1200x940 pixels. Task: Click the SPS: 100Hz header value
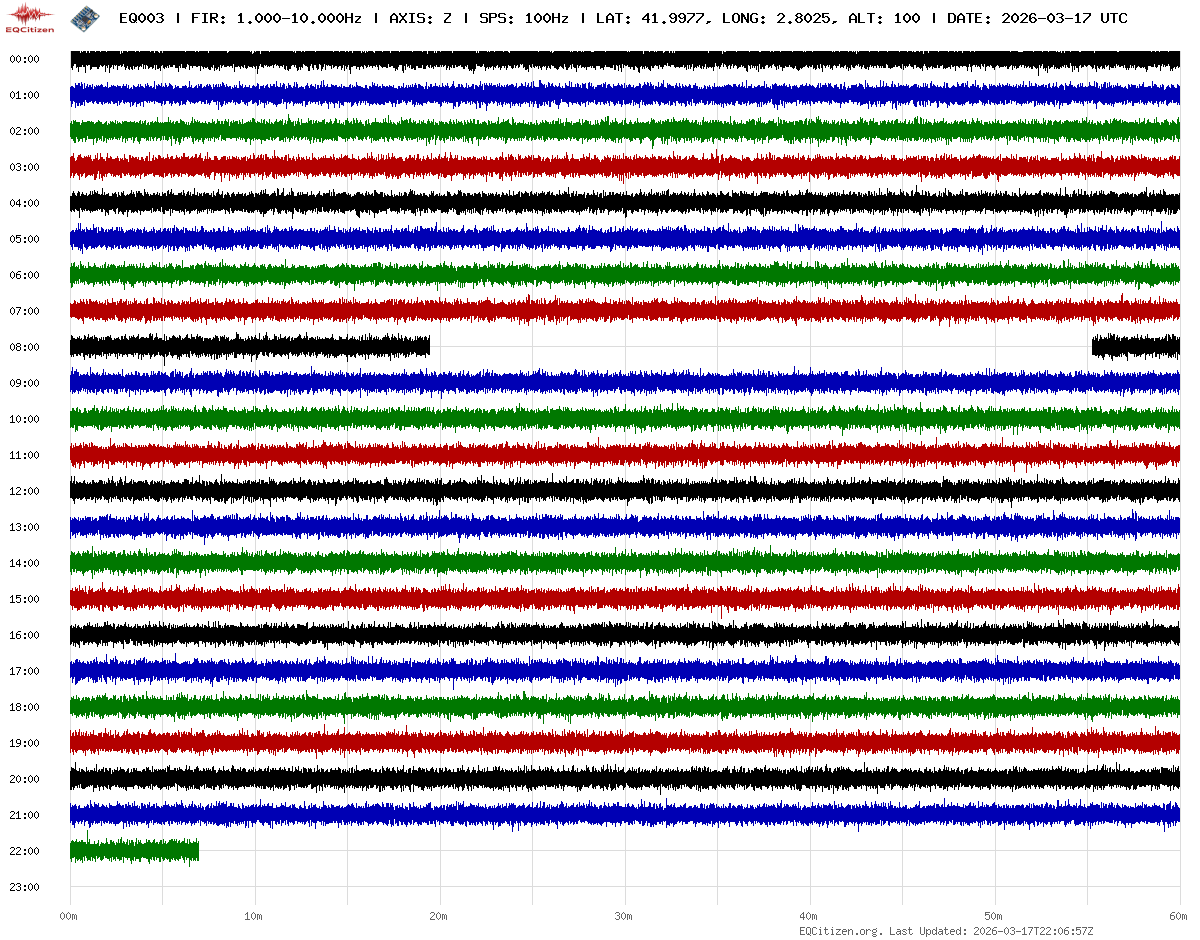524,19
